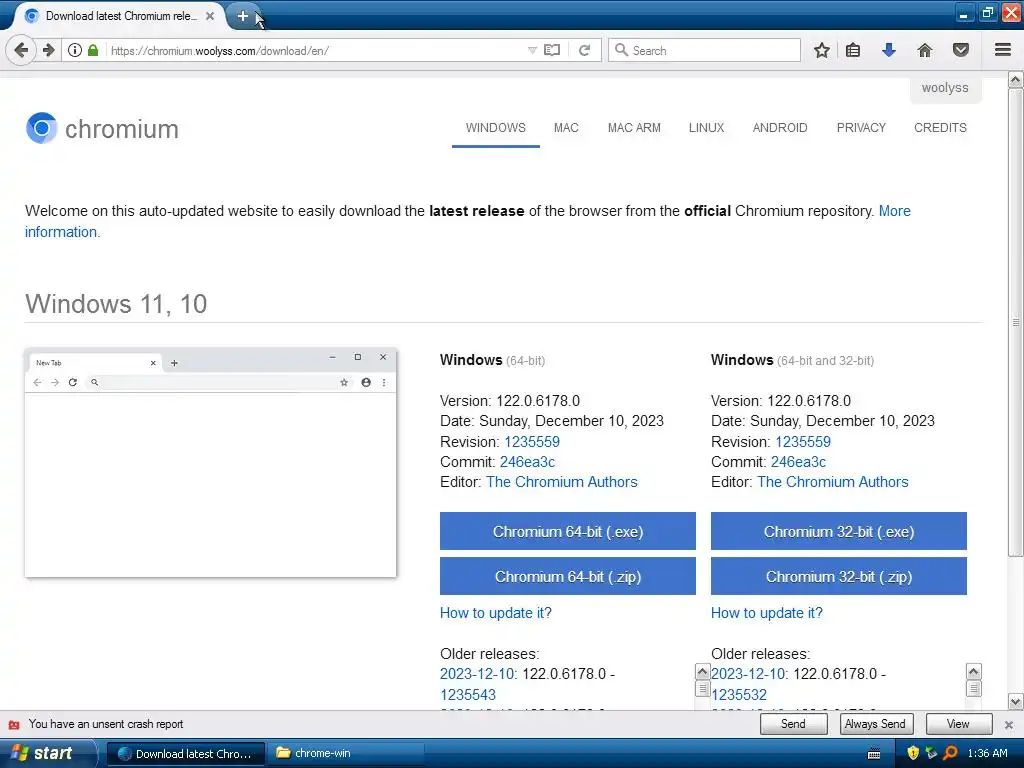Switch to the WINDOWS menu tab
This screenshot has width=1024, height=768.
click(496, 128)
